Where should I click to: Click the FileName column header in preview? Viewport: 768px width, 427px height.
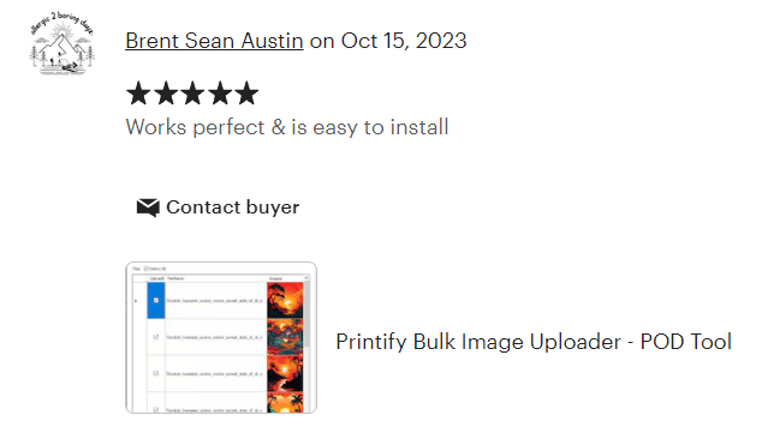(x=177, y=279)
